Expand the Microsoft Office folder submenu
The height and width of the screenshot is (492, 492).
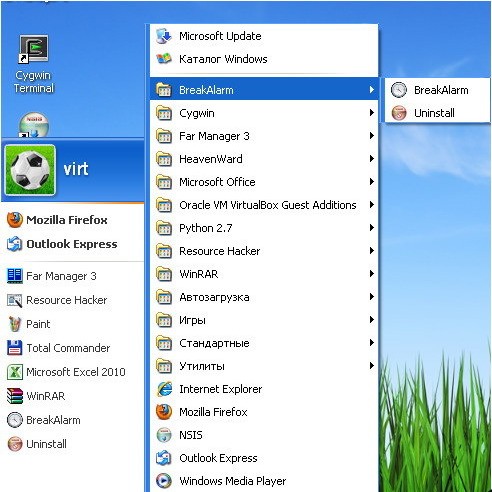[x=264, y=182]
